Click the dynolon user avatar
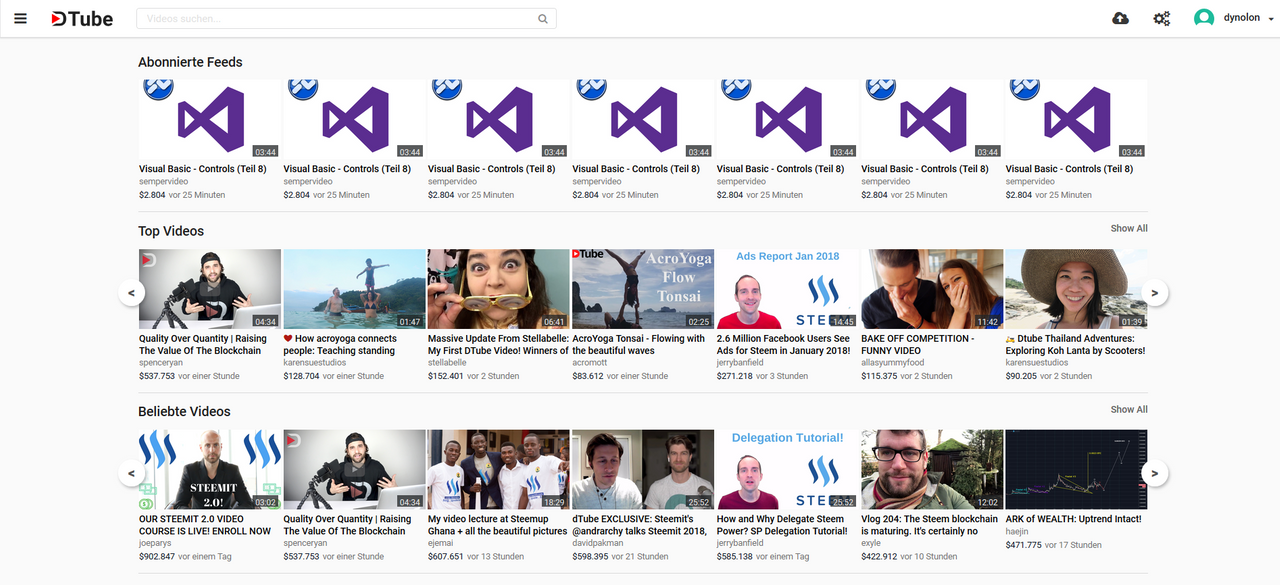Image resolution: width=1280 pixels, height=585 pixels. (1204, 18)
